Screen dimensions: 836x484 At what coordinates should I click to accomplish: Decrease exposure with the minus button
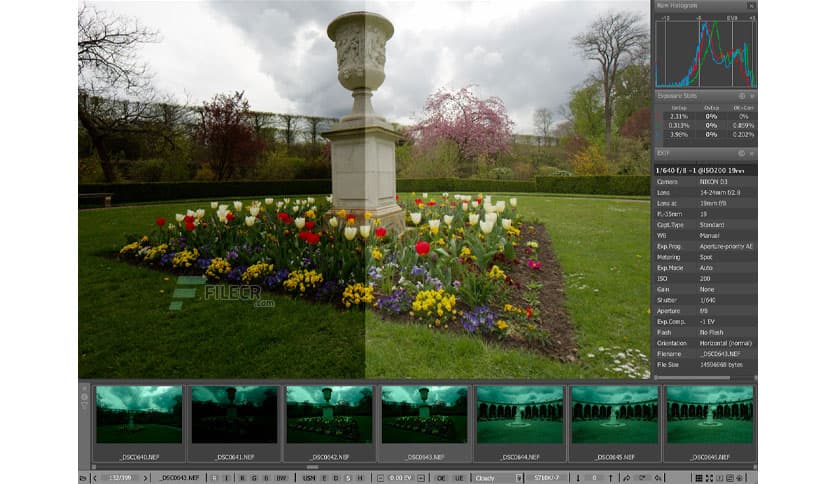click(x=380, y=478)
